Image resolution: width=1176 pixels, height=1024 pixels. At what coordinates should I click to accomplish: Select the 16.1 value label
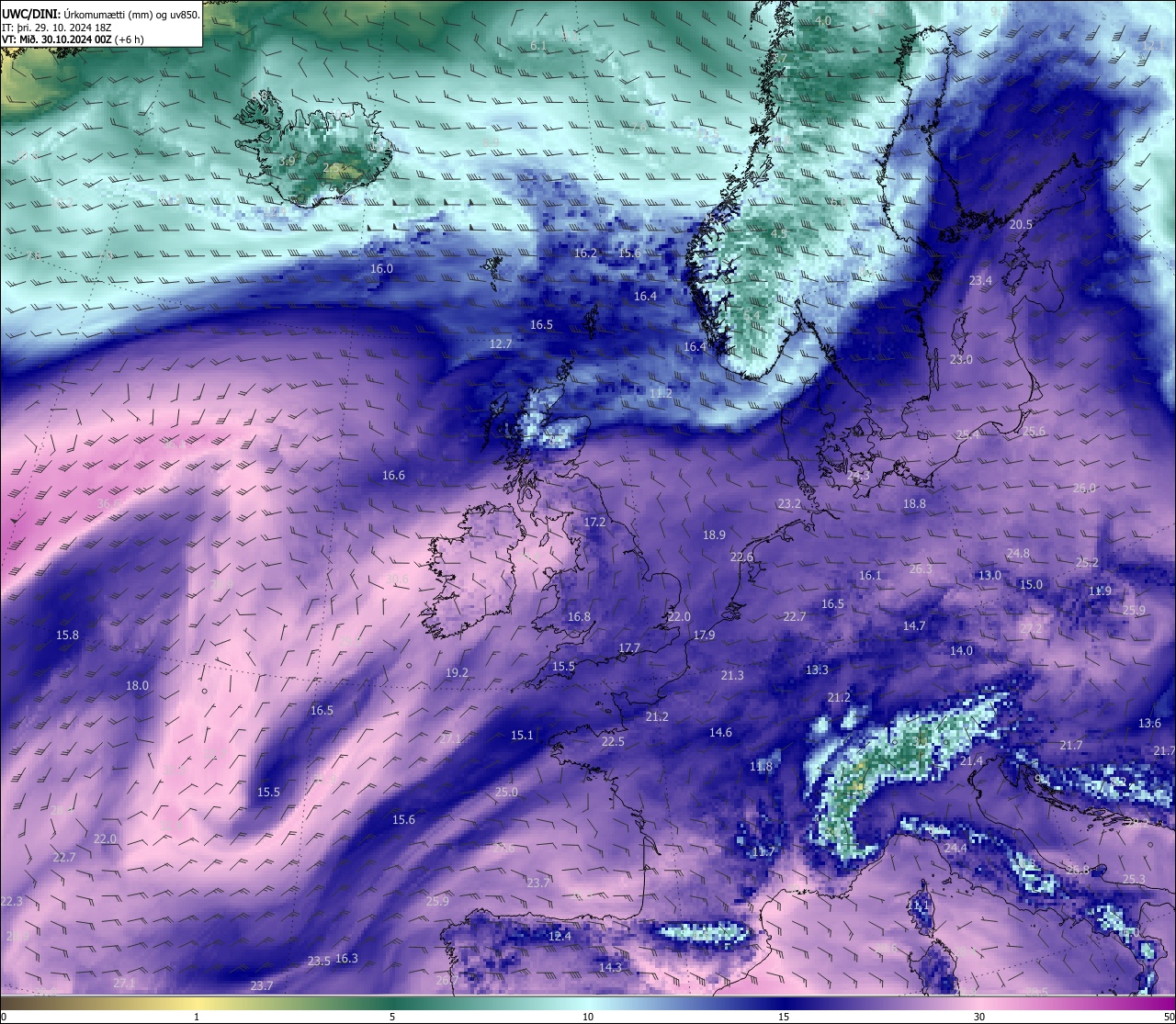(869, 575)
